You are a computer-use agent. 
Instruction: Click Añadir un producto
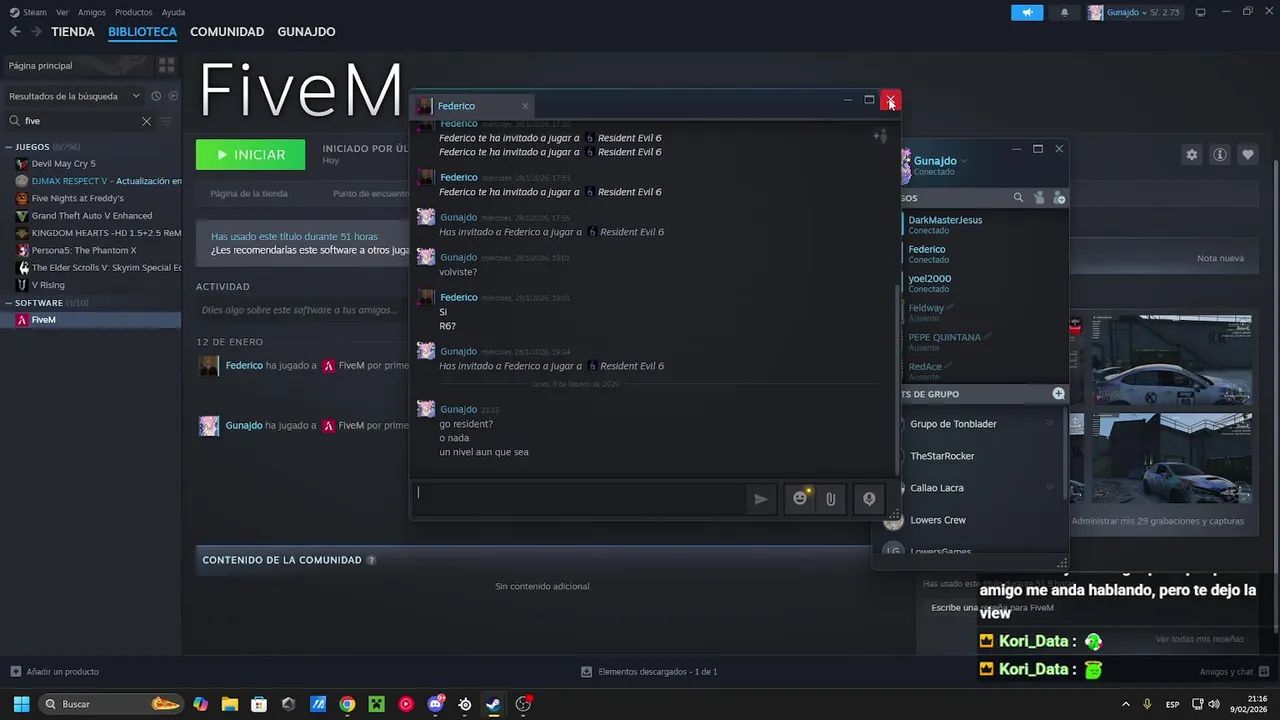55,672
